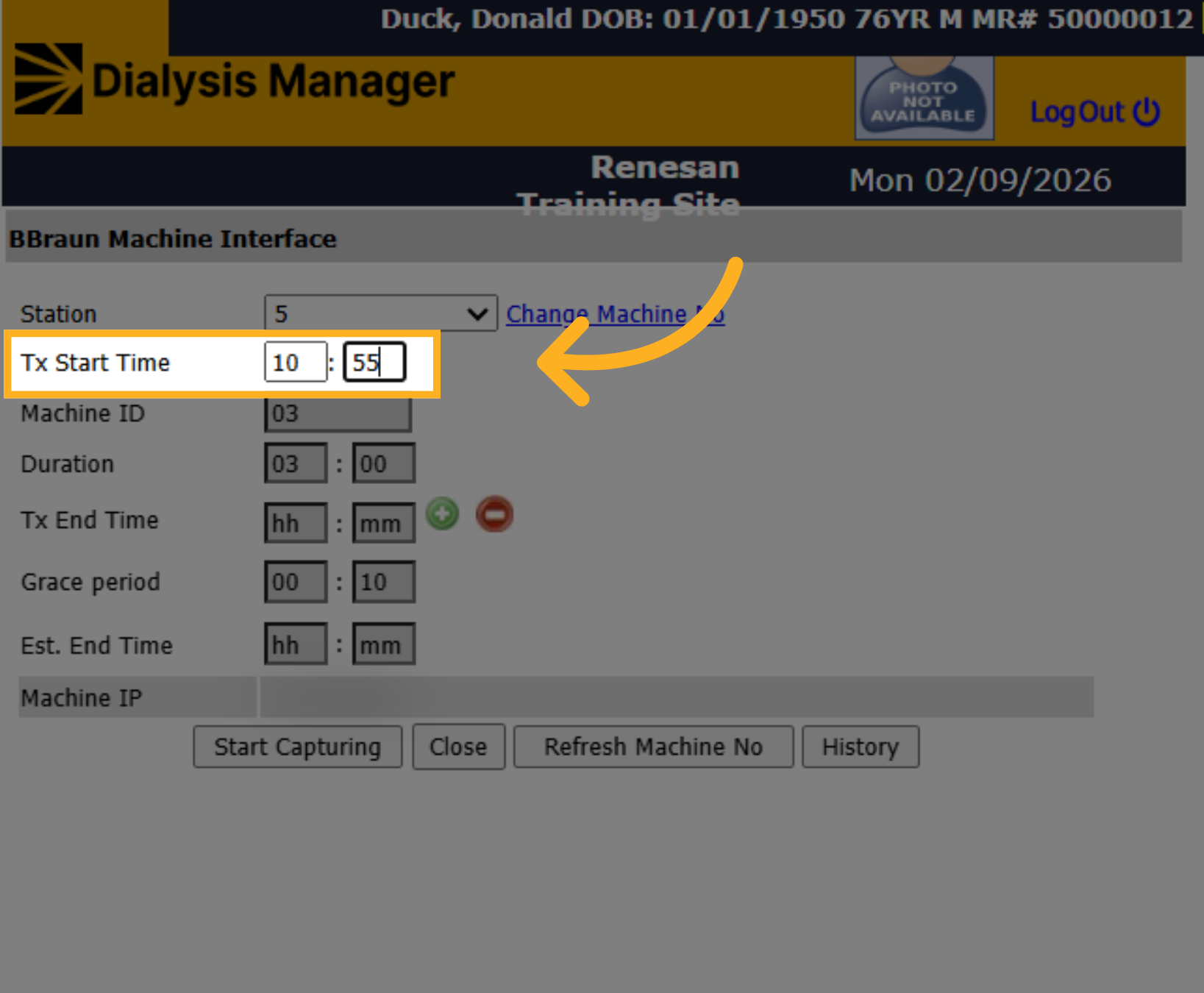Click the Machine ID field showing 03
Screen dimensions: 1204x993
[338, 413]
